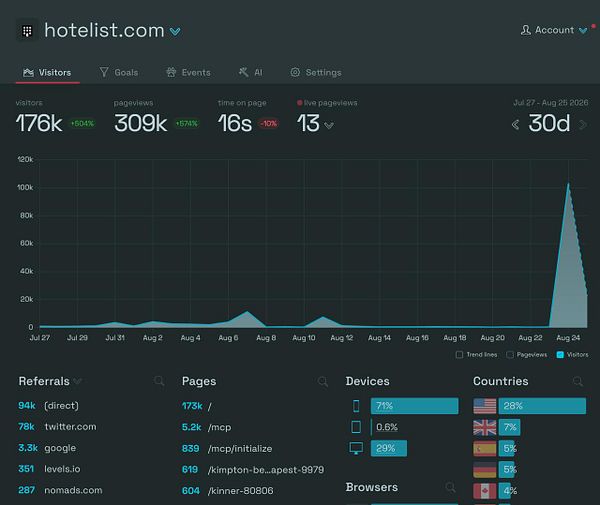Click the 29% desktop devices bar
The height and width of the screenshot is (505, 600).
pos(389,448)
